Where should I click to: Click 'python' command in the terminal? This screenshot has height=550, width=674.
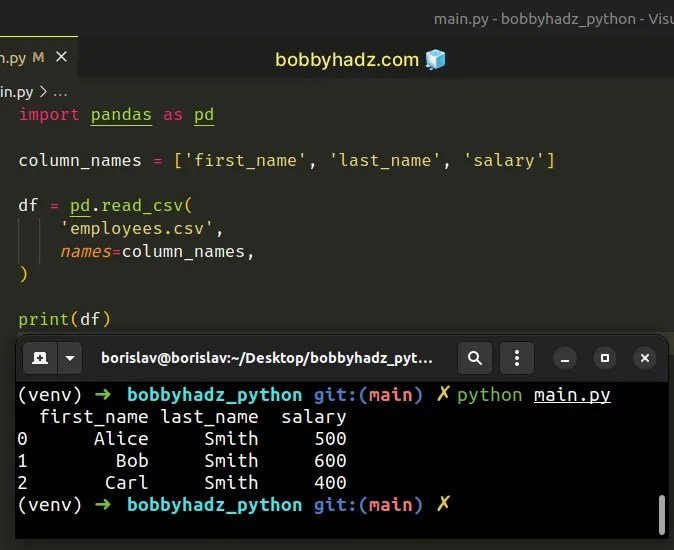[x=490, y=395]
